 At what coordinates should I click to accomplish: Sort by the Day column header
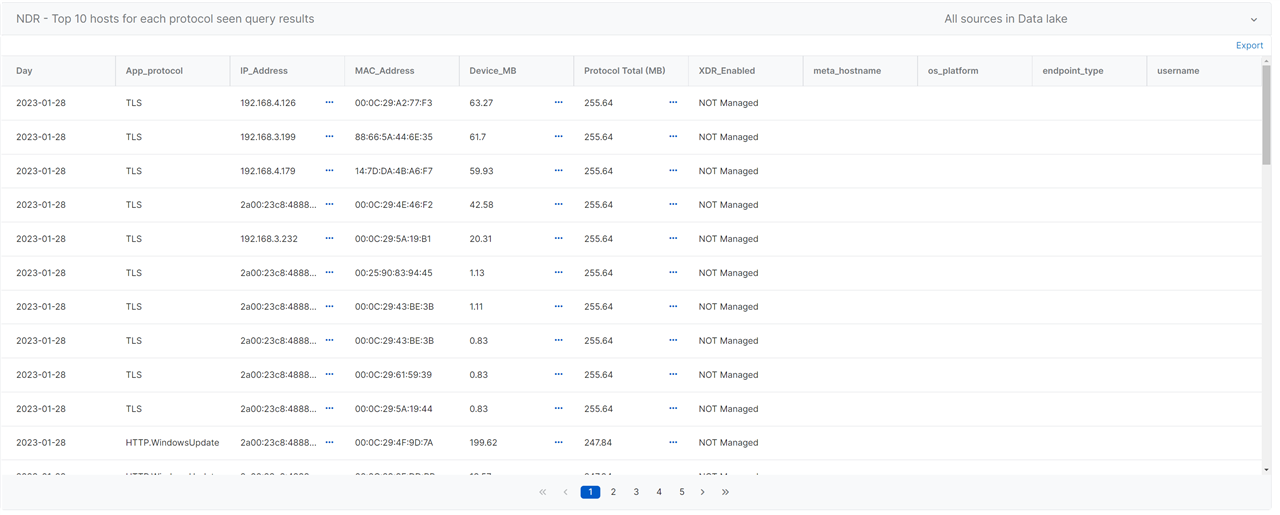[59, 71]
